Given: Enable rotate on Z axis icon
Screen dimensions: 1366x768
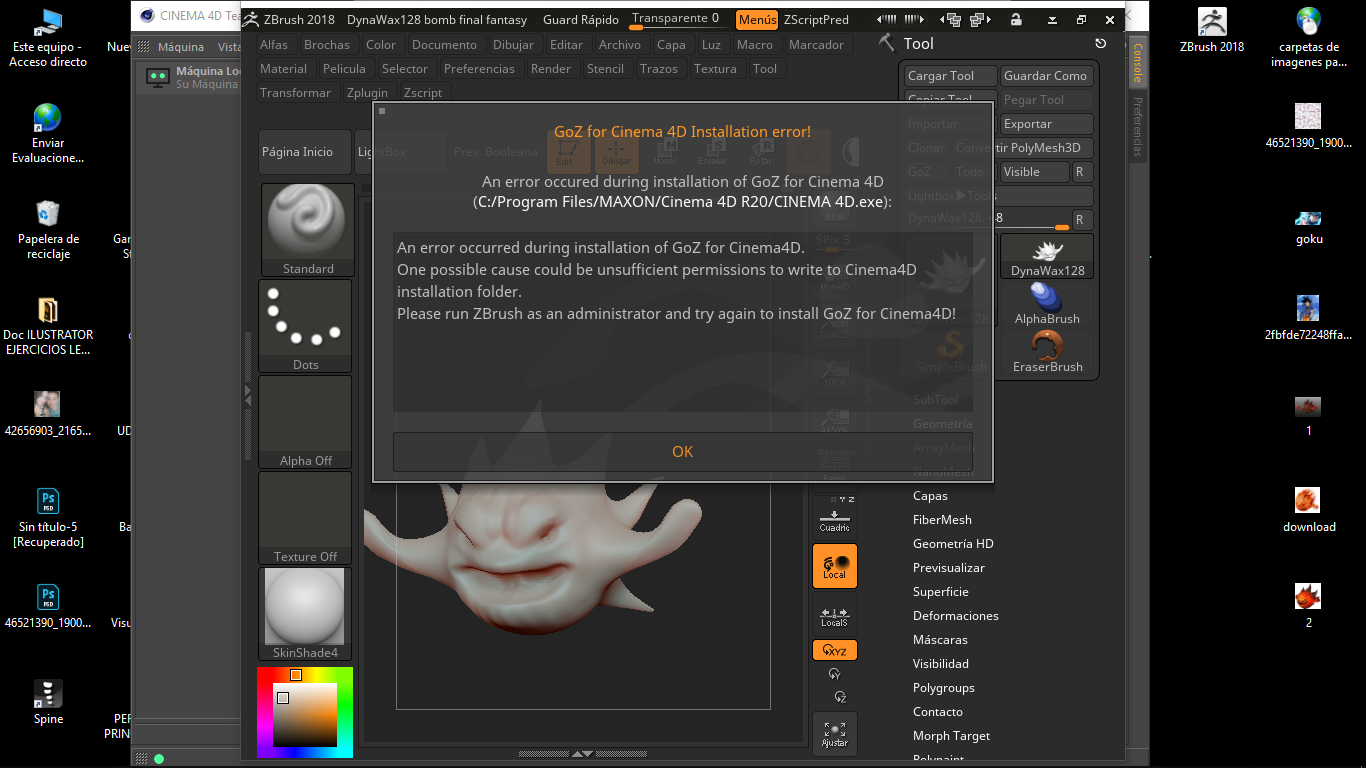Looking at the screenshot, I should [840, 697].
